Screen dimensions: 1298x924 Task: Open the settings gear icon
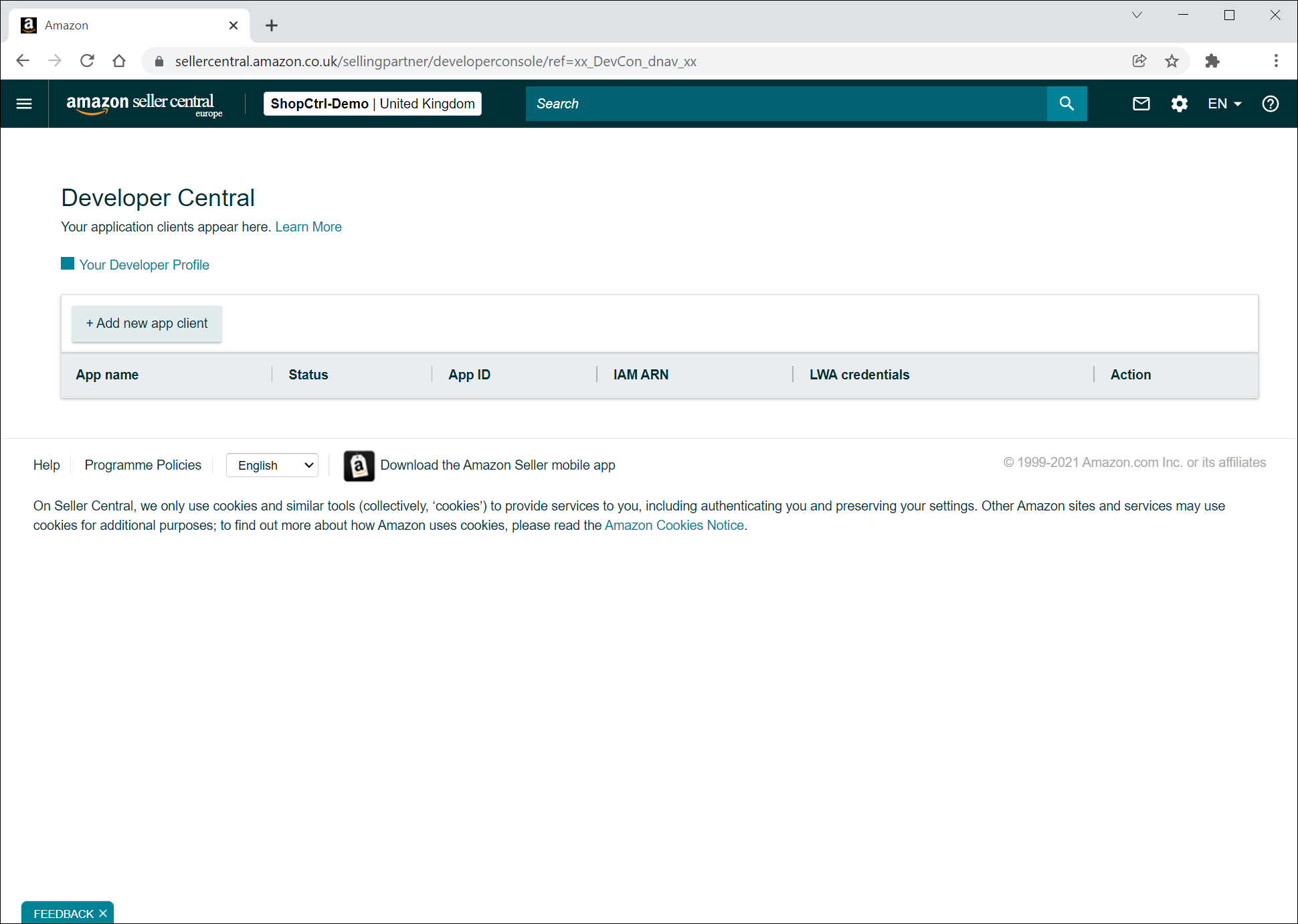click(x=1179, y=104)
